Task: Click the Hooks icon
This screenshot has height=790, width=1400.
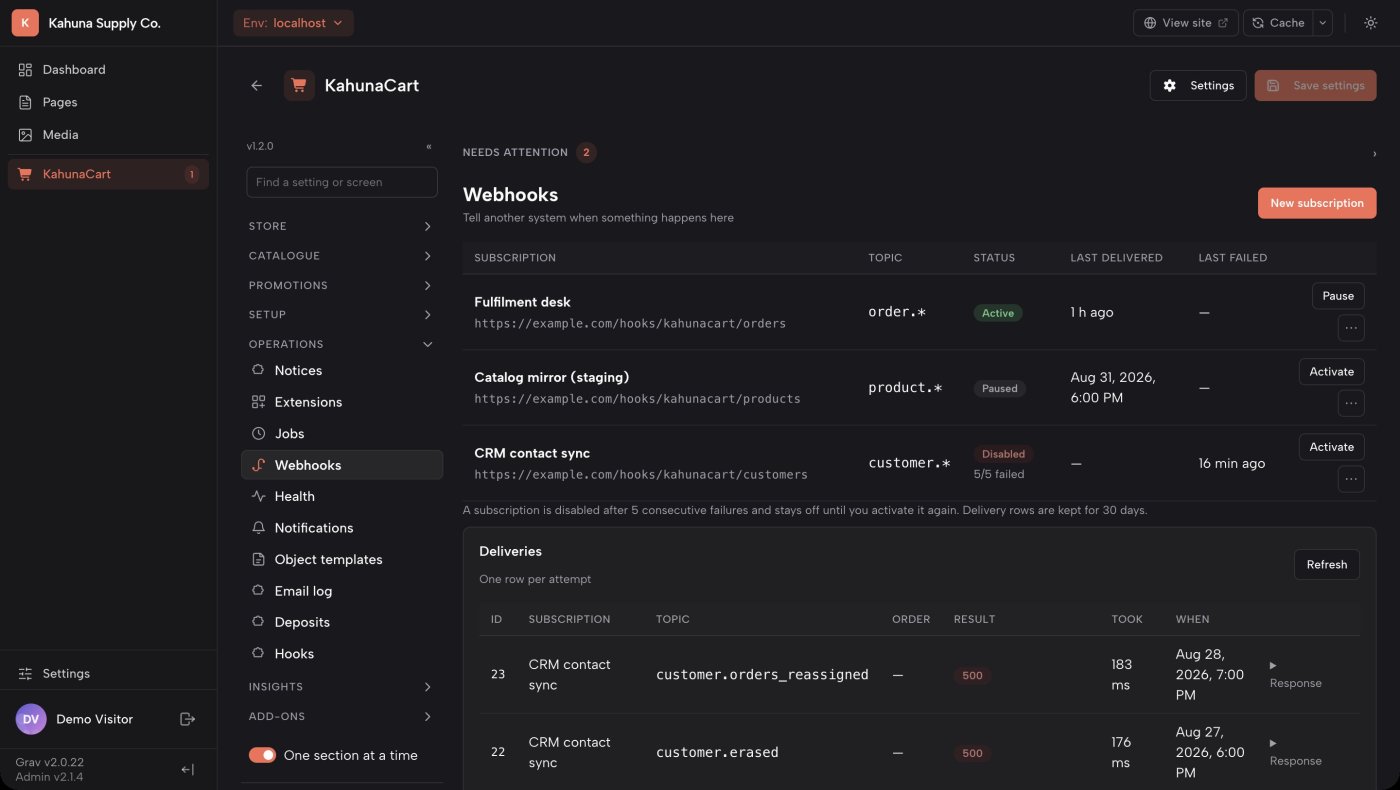Action: (258, 654)
